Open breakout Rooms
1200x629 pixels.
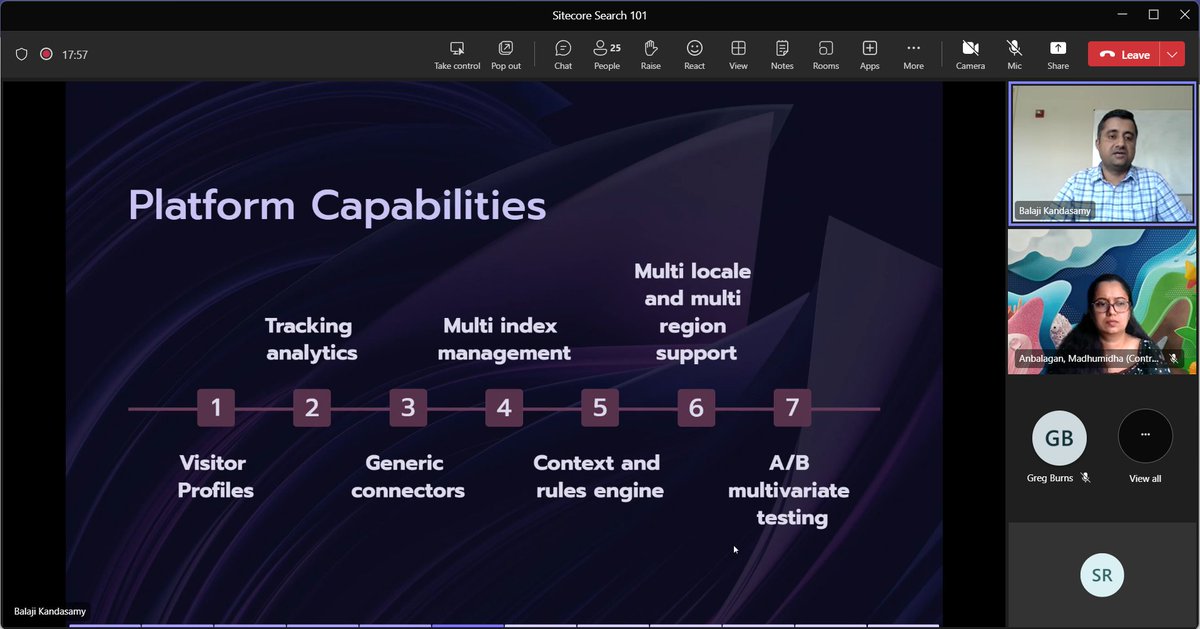point(826,55)
